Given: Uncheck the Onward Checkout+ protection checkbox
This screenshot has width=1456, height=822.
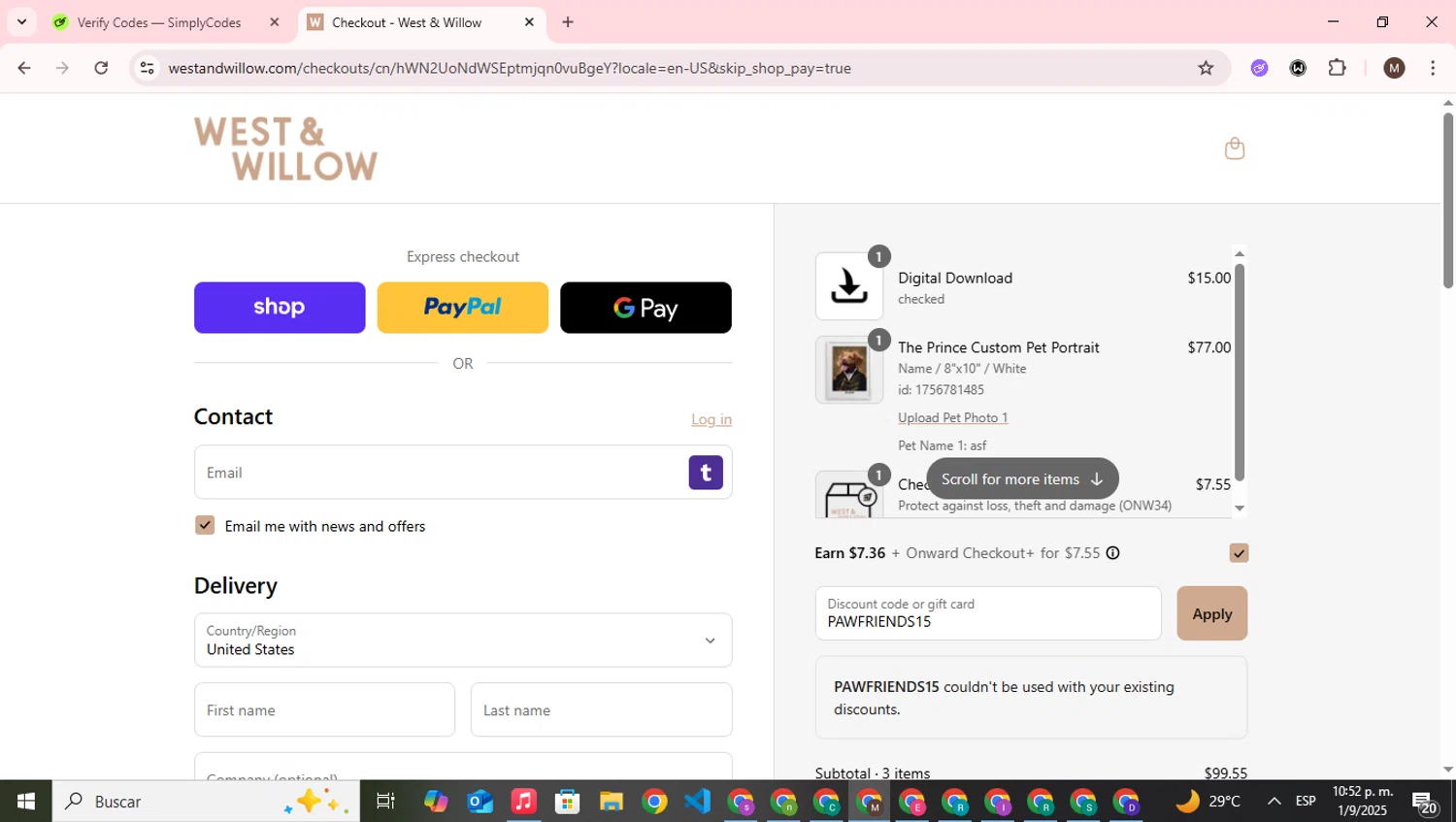Looking at the screenshot, I should [1239, 553].
